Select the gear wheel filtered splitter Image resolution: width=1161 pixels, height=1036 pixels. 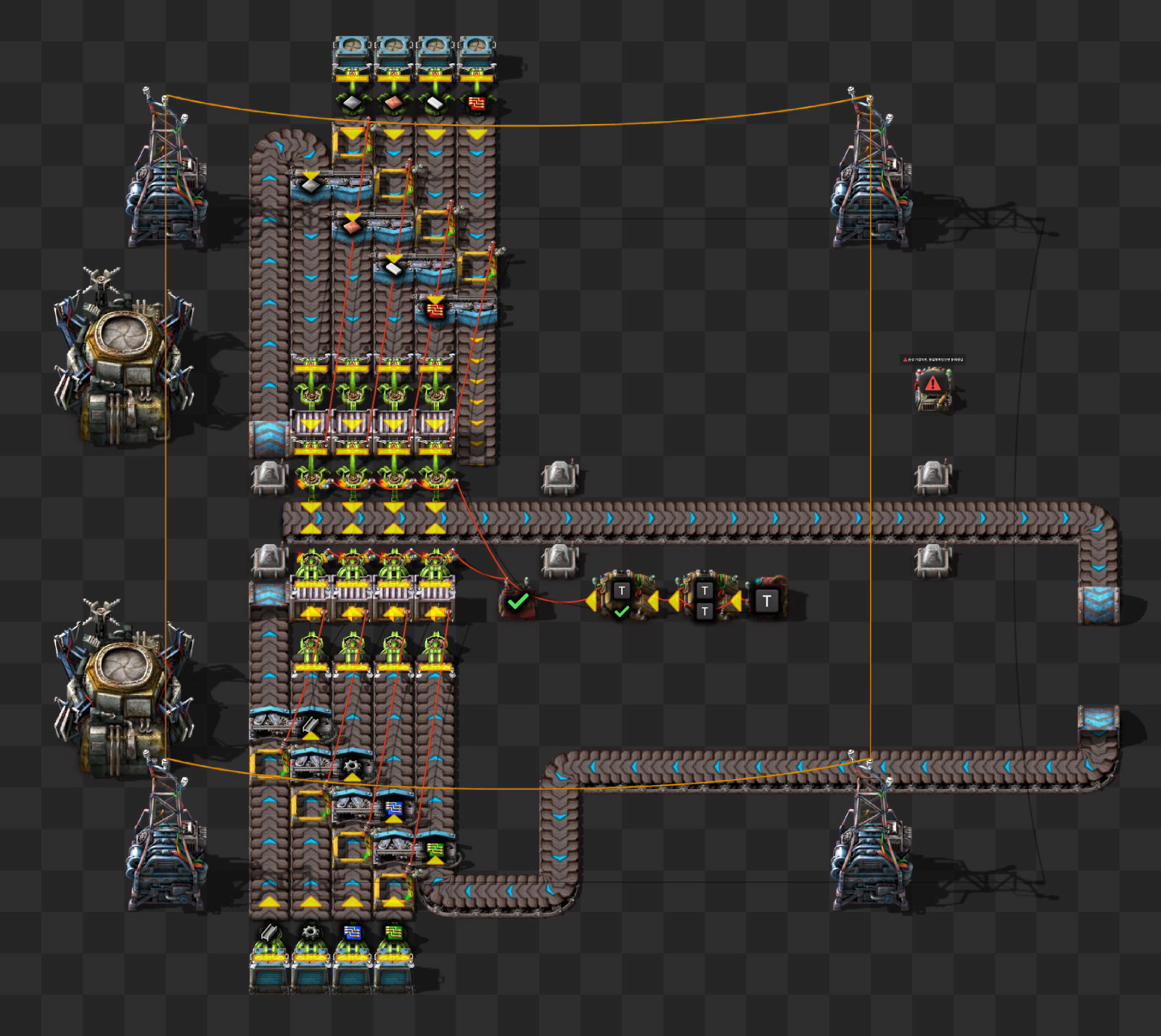click(332, 766)
